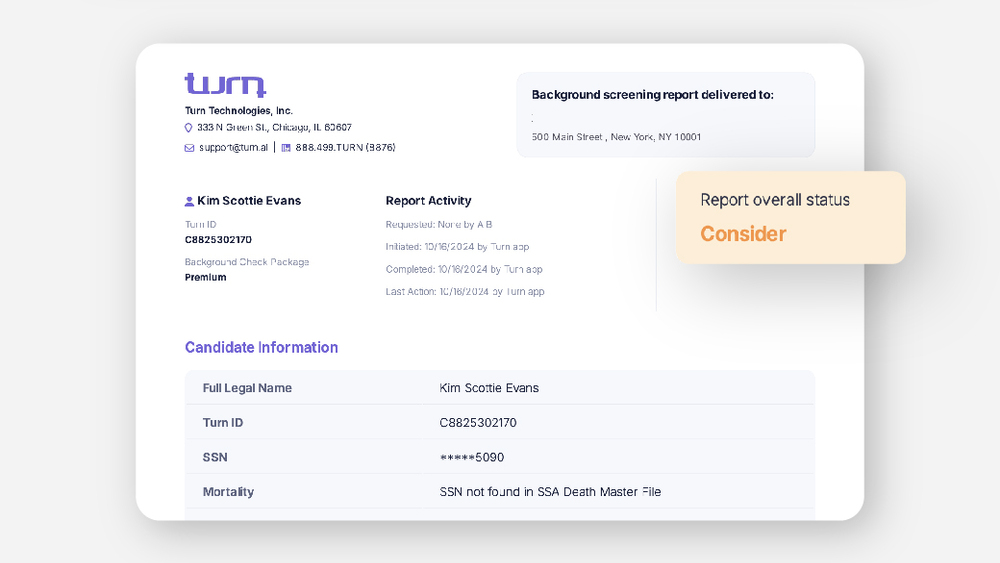Click 'Initiated: 10/16/2024 by Turn app' line
This screenshot has width=1000, height=563.
(457, 247)
